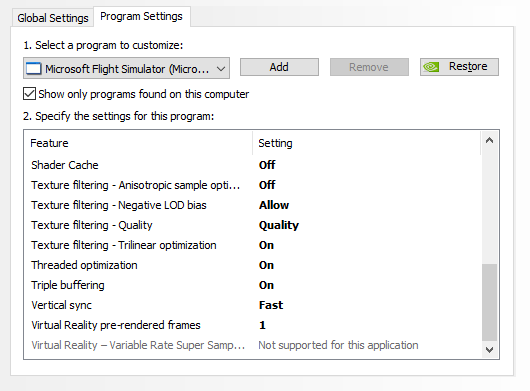
Task: Change Anisotropic sample optimization Off value
Action: tap(267, 185)
